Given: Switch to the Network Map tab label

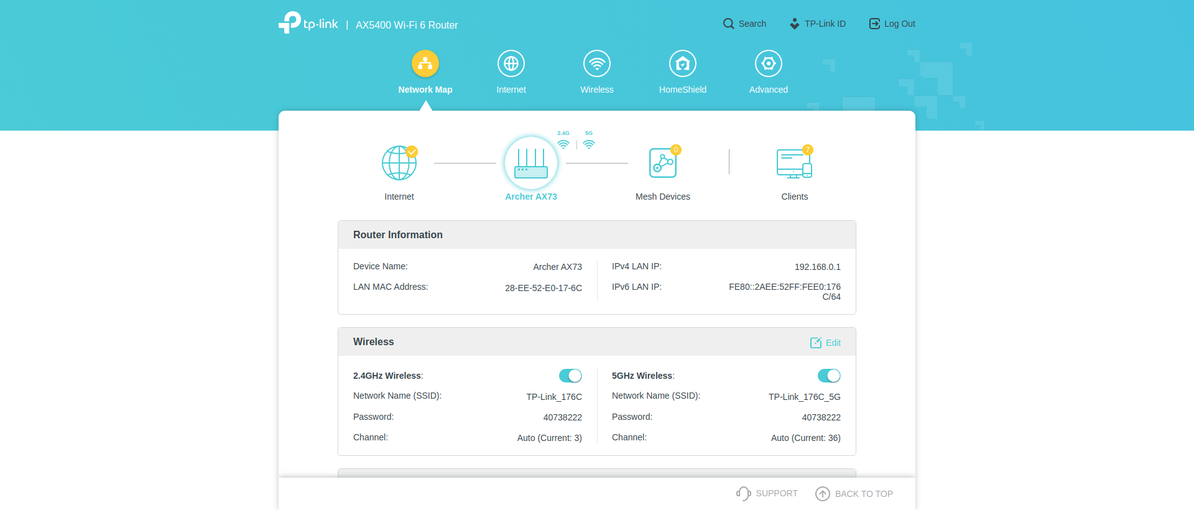Looking at the screenshot, I should click(x=425, y=90).
